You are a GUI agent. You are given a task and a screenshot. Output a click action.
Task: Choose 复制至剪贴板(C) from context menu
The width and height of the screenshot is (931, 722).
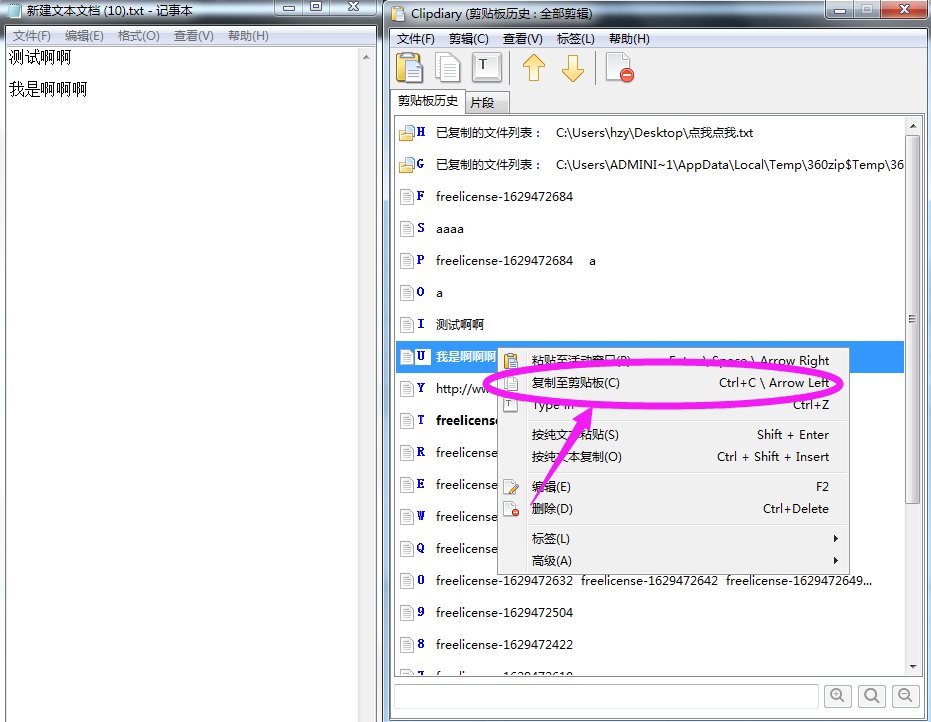(576, 383)
